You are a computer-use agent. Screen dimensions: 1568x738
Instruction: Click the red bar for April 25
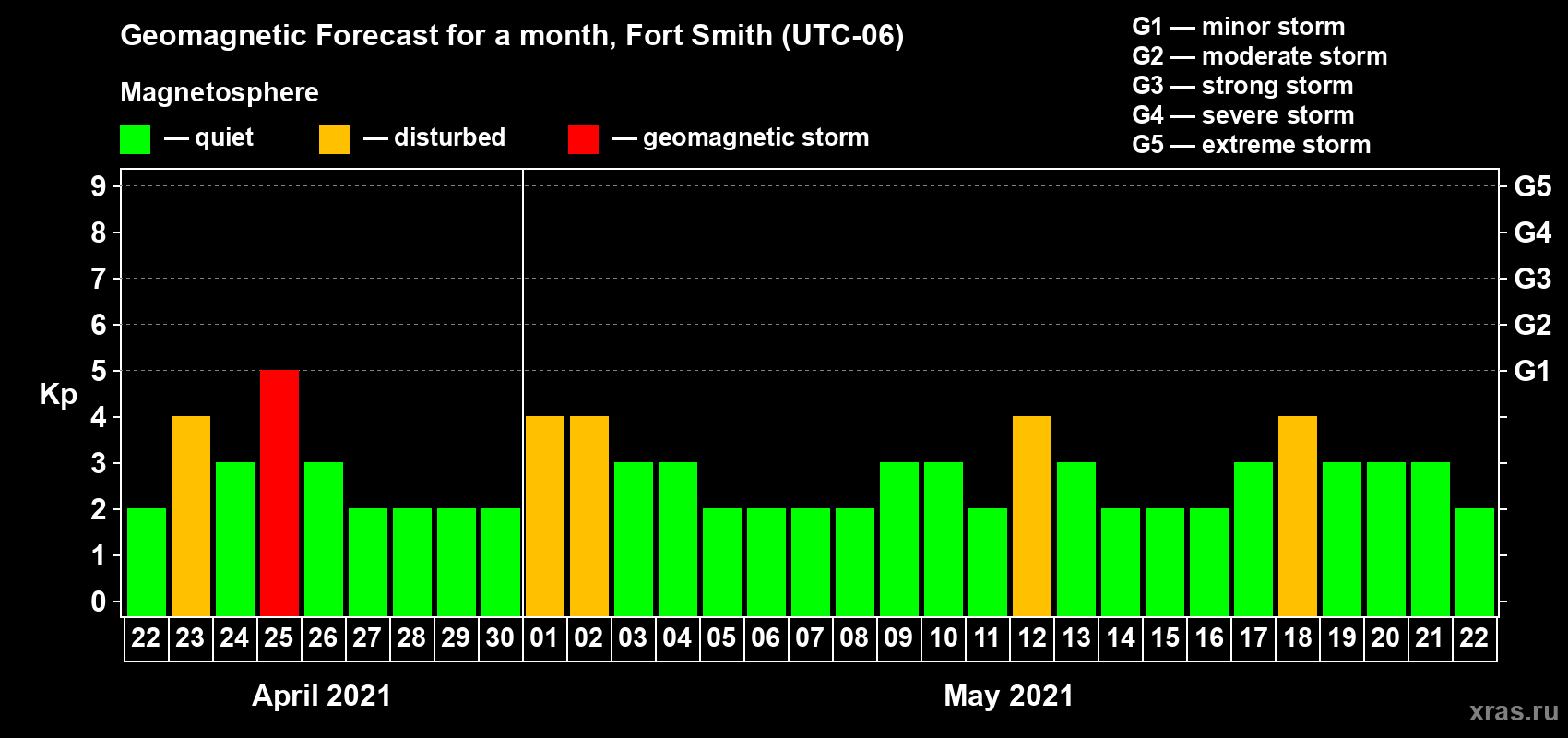(x=279, y=493)
